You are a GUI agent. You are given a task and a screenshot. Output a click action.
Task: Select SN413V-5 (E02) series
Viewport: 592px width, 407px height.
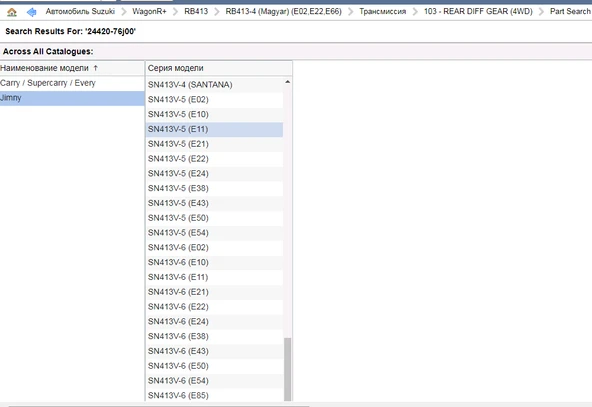(214, 100)
